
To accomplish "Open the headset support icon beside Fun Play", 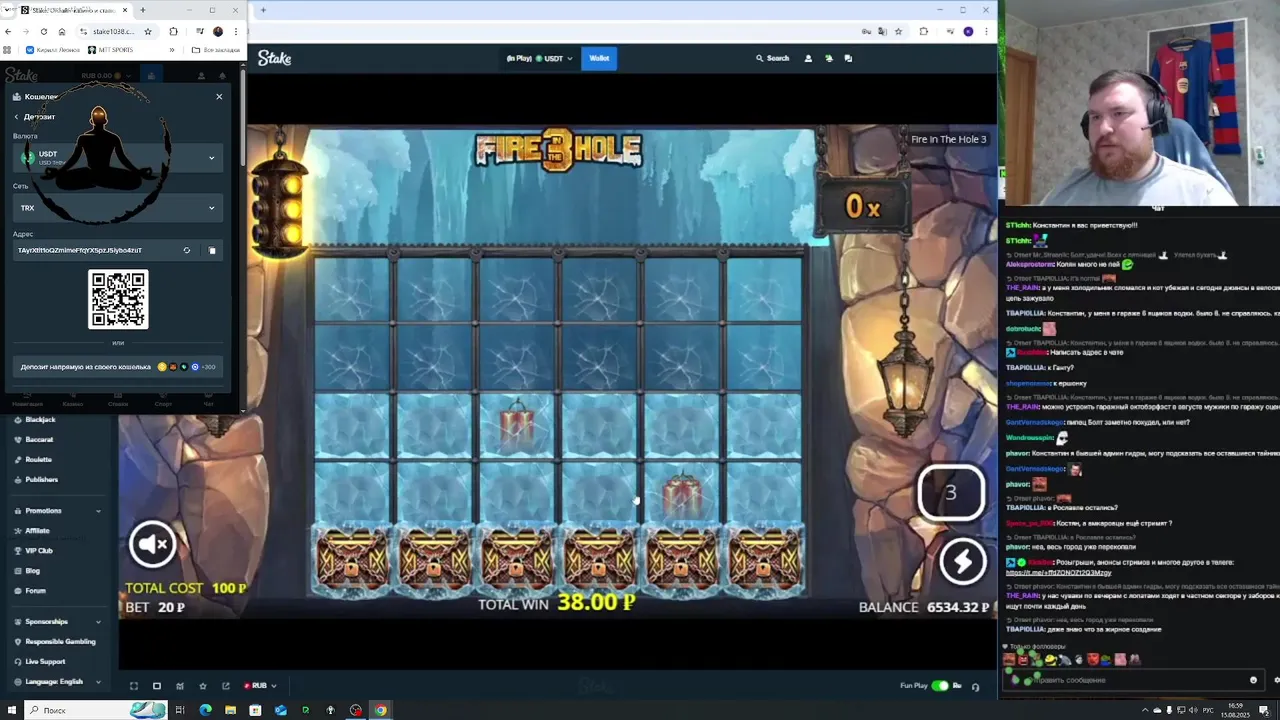I will [x=975, y=686].
